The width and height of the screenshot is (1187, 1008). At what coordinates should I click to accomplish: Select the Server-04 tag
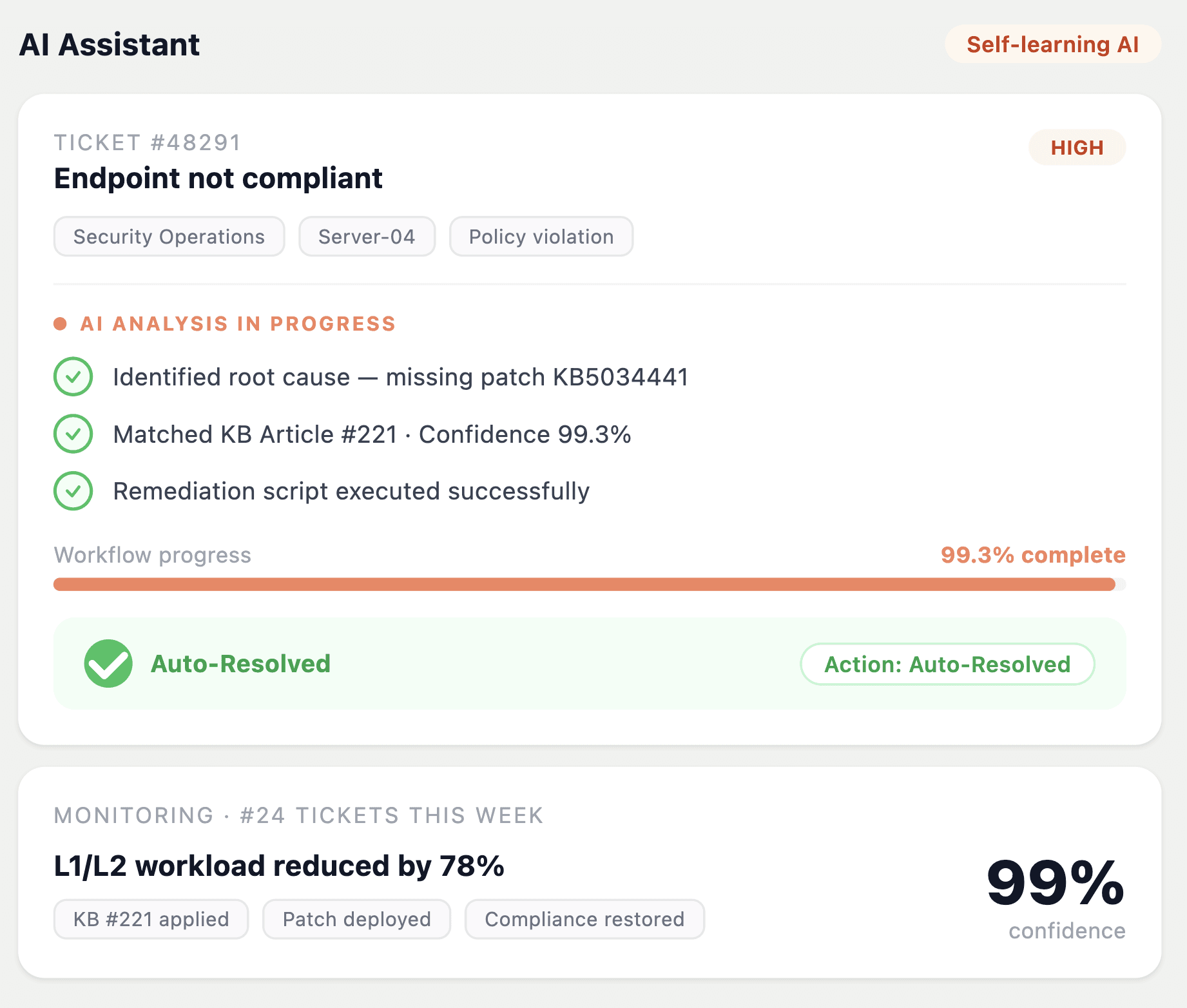(x=367, y=237)
